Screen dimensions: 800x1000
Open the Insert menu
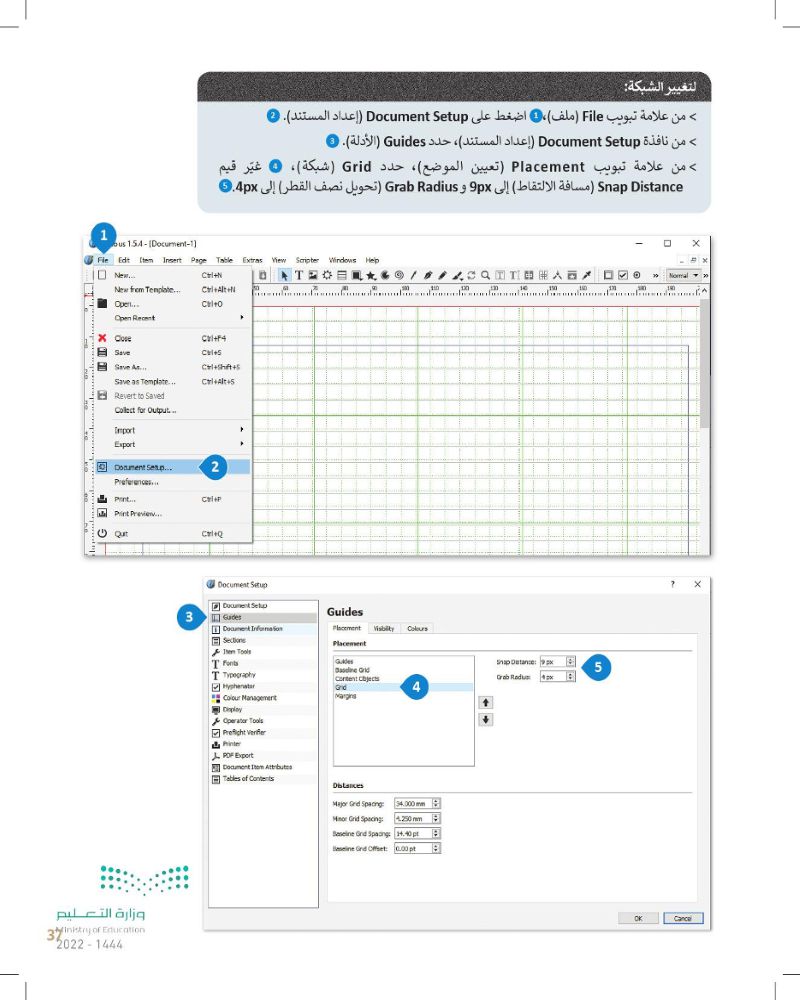[172, 260]
